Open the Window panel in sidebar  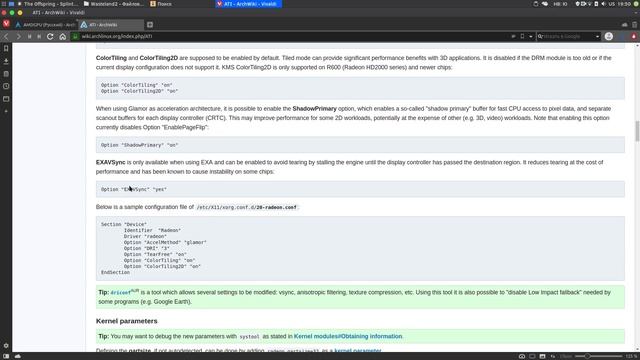pos(6,99)
